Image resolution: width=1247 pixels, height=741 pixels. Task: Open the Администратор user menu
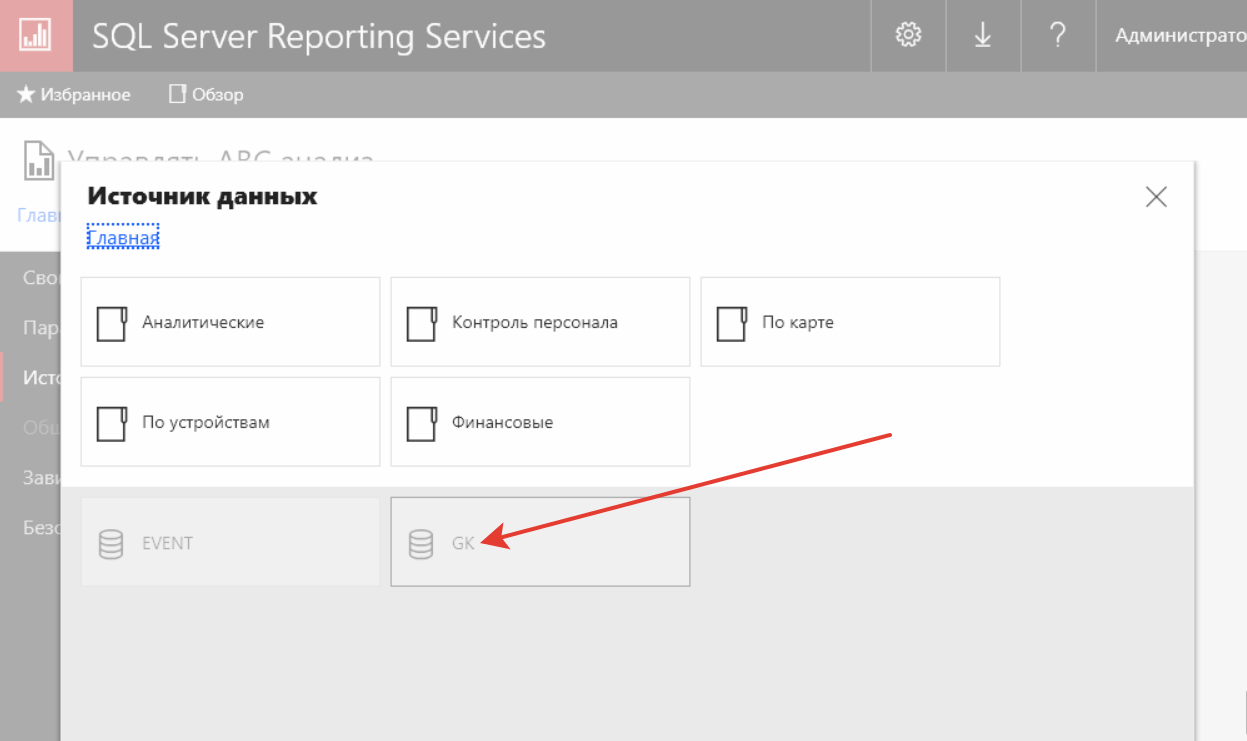click(1180, 36)
